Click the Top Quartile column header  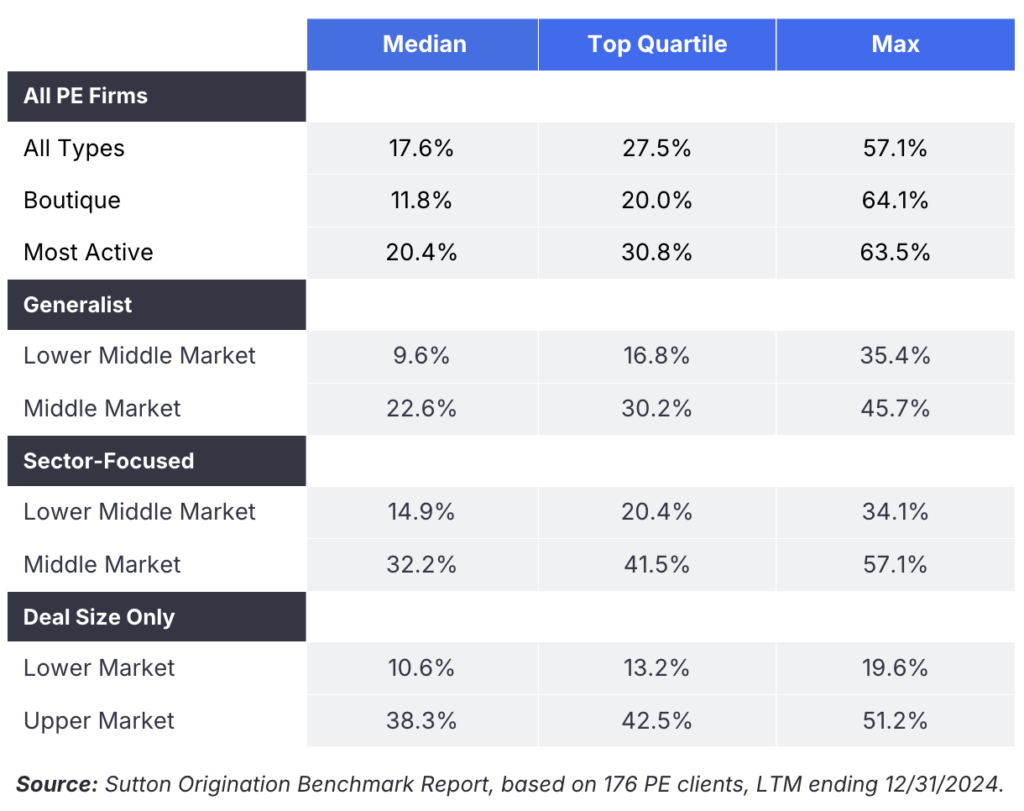click(x=657, y=45)
